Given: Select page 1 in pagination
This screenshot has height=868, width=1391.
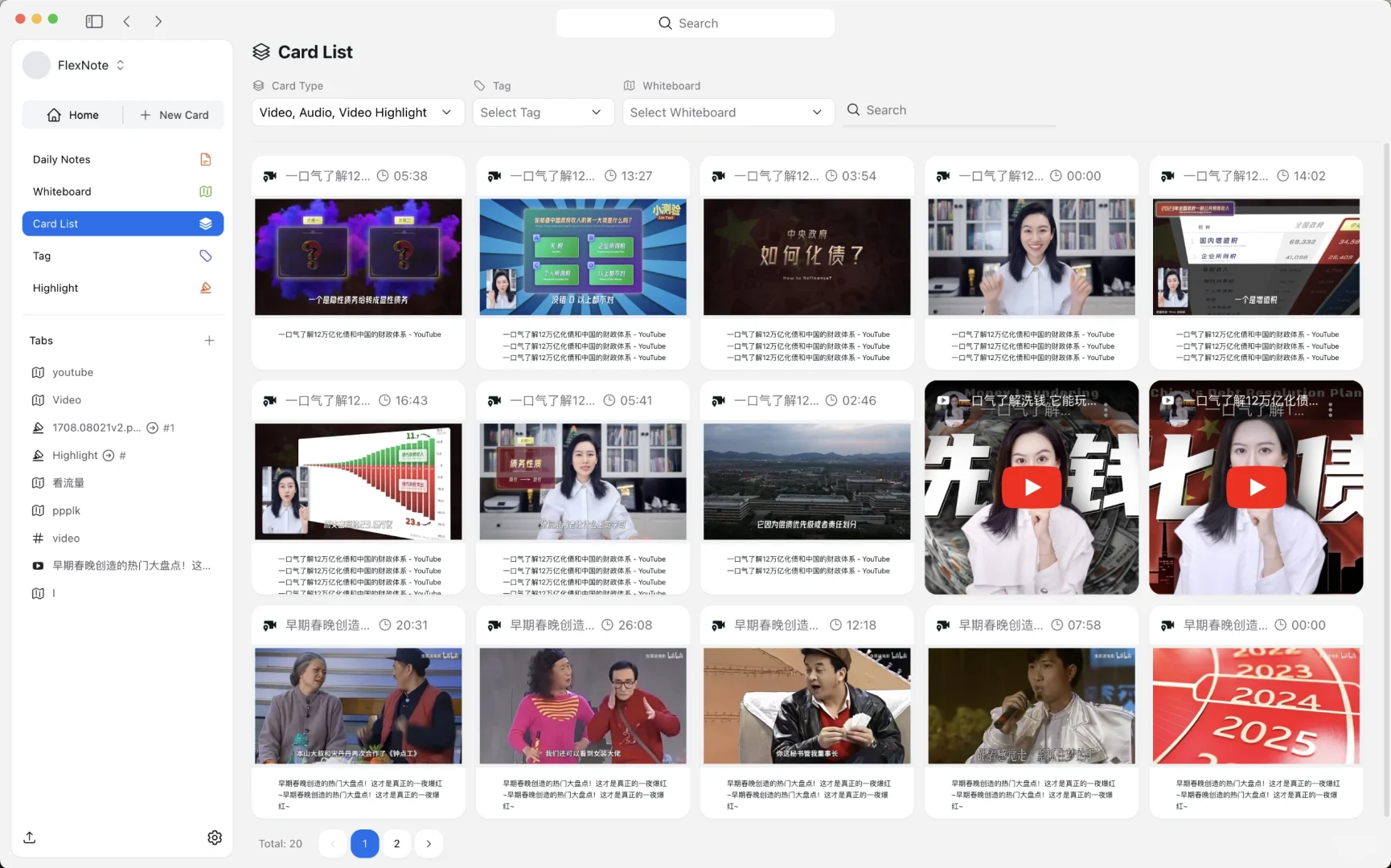Looking at the screenshot, I should (364, 843).
